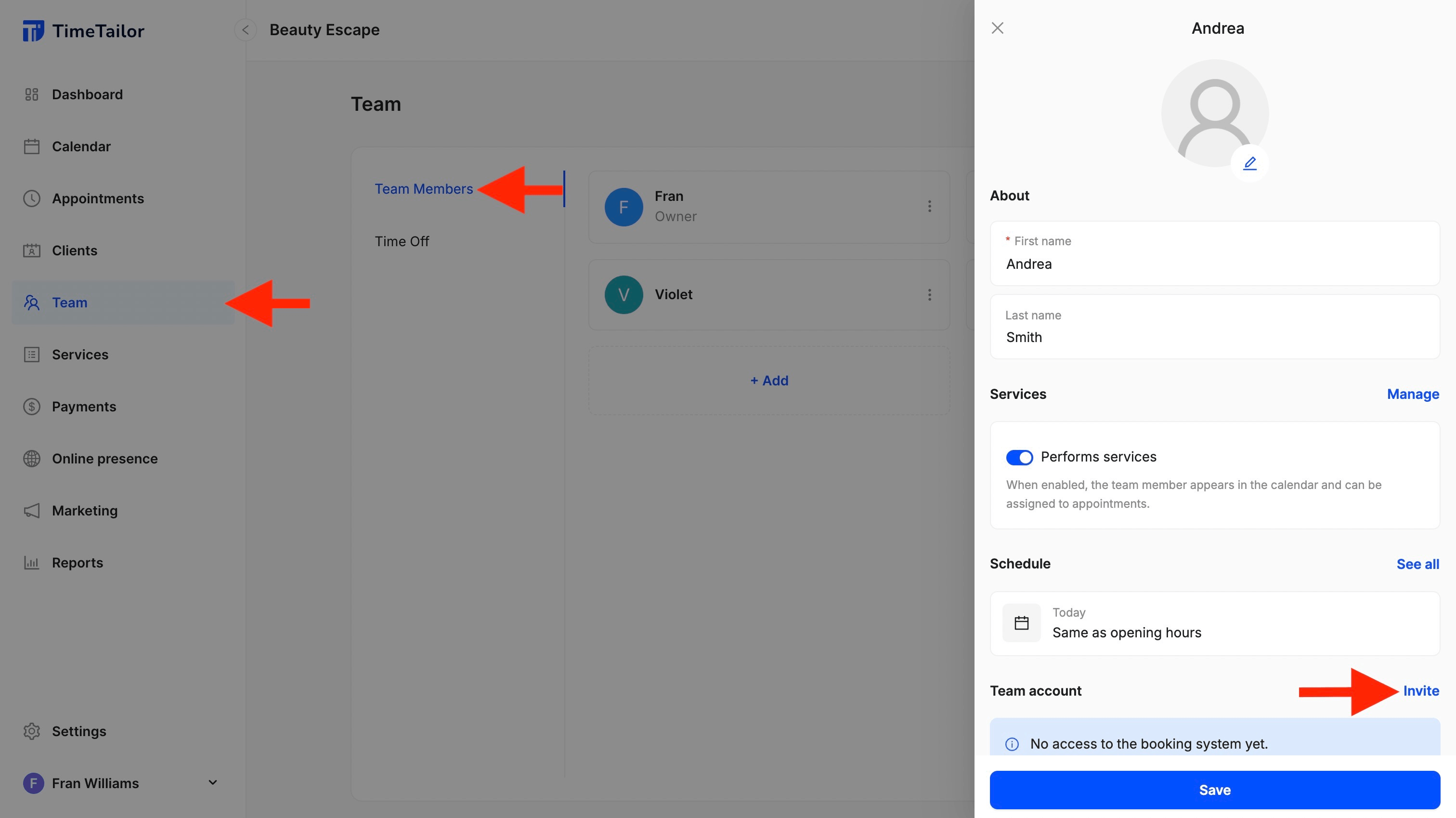Switch to the Time Off tab
Screen dimensions: 1456x818
coord(401,240)
